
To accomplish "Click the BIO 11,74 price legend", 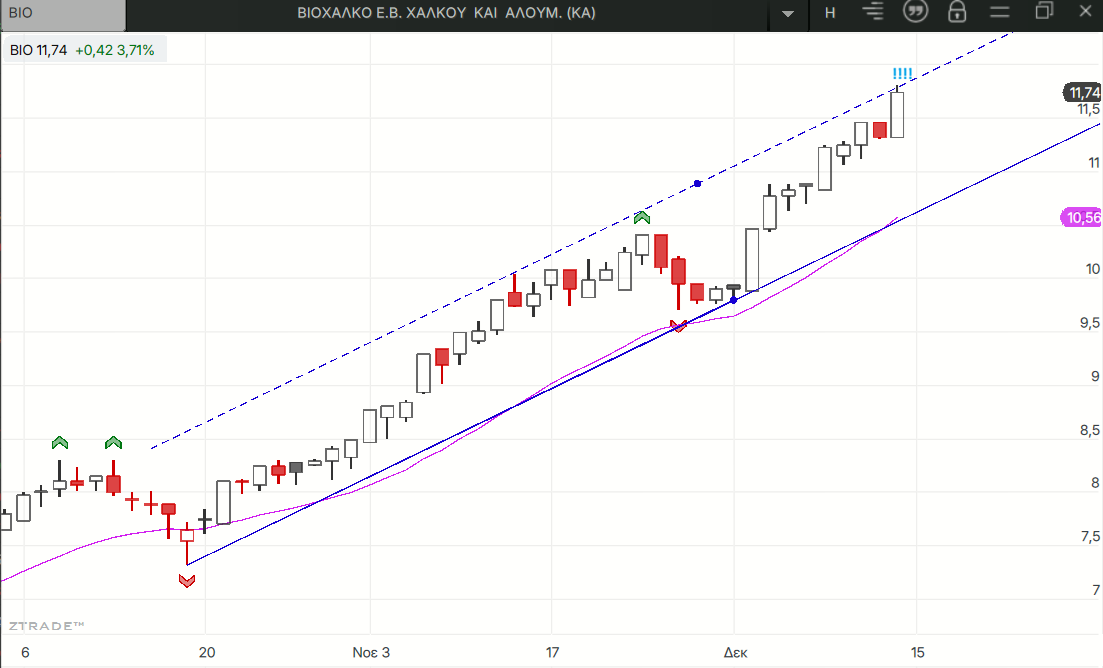I will pos(83,49).
